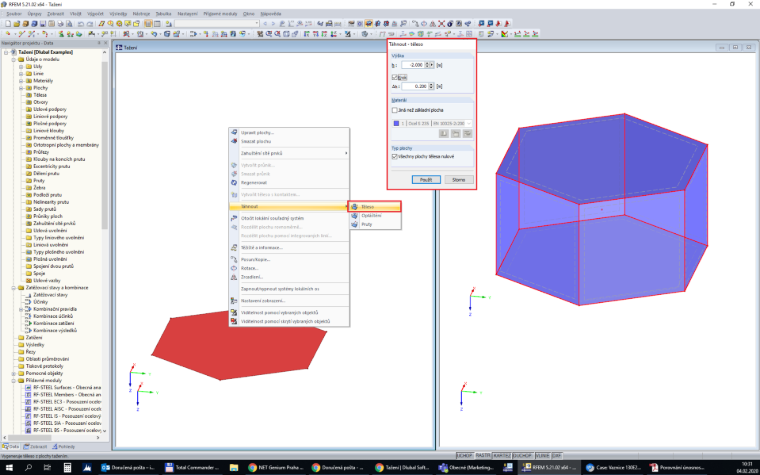Click the Zrcadlení icon in context menu
The width and height of the screenshot is (760, 475).
point(234,277)
